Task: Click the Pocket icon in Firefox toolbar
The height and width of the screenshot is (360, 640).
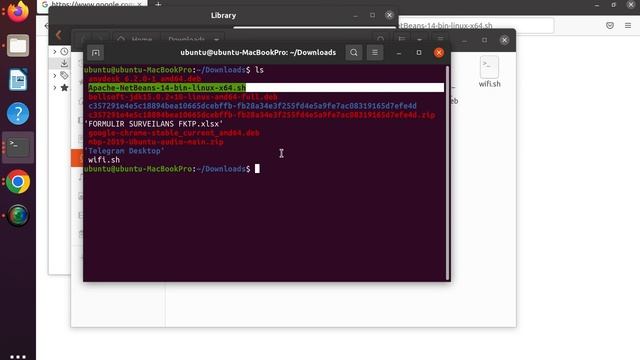Action: pos(610,25)
